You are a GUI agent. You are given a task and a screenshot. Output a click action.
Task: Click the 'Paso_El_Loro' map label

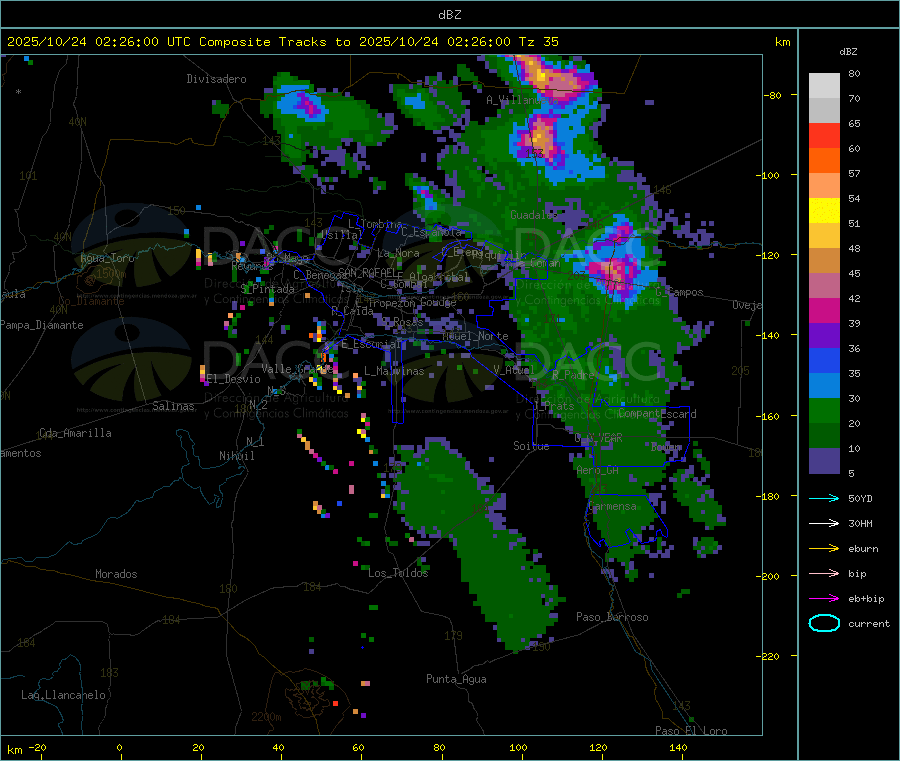691,731
